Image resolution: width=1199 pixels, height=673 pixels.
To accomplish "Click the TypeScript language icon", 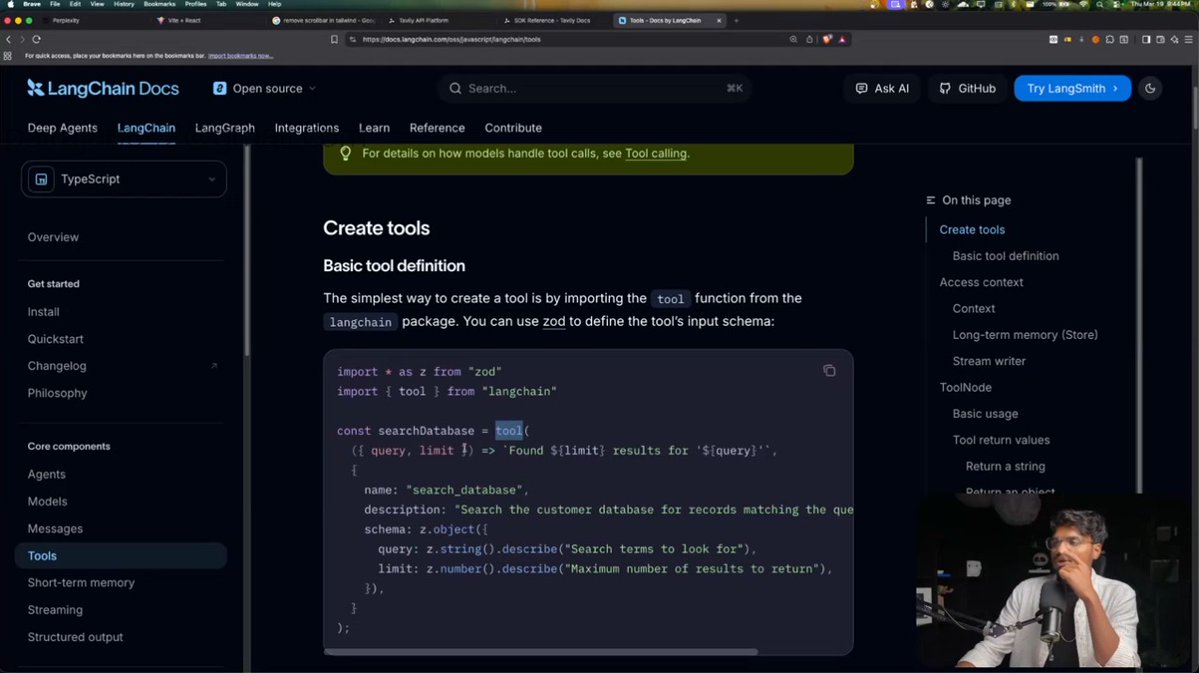I will tap(41, 179).
